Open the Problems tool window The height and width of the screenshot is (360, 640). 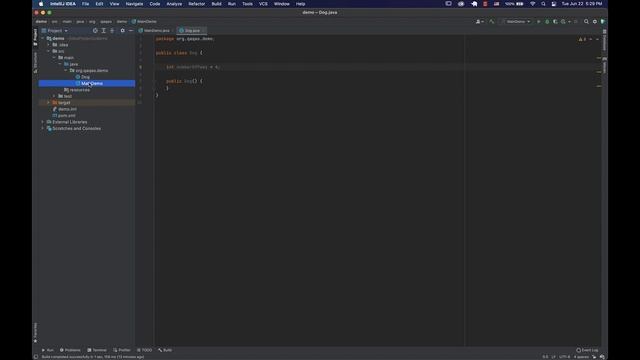point(70,350)
